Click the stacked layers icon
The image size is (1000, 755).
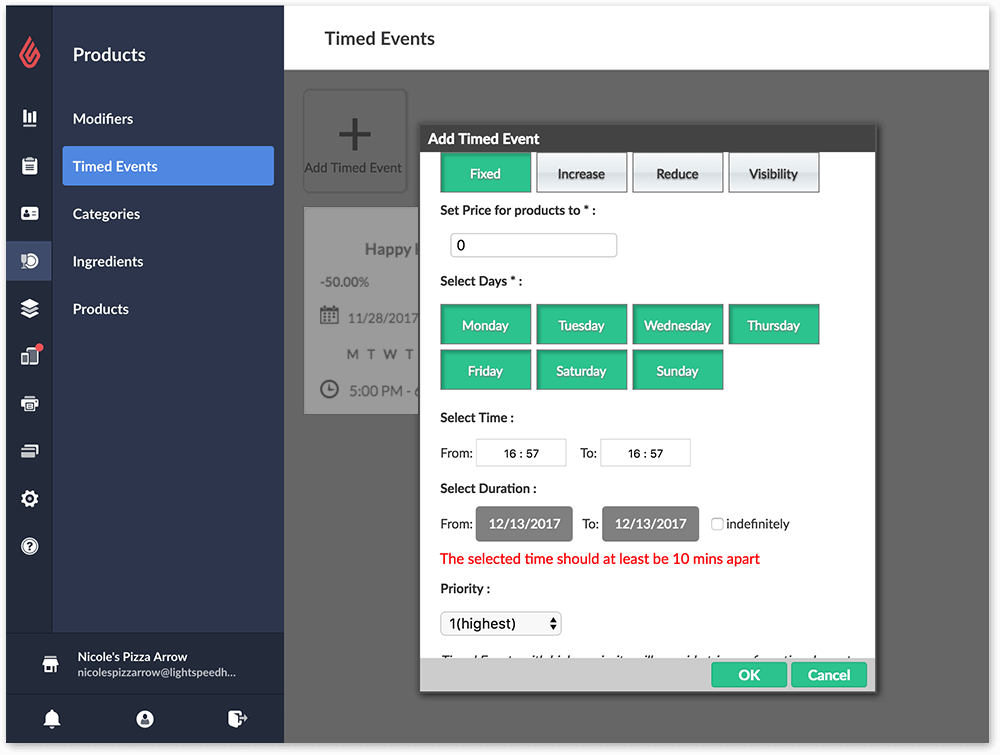tap(30, 309)
